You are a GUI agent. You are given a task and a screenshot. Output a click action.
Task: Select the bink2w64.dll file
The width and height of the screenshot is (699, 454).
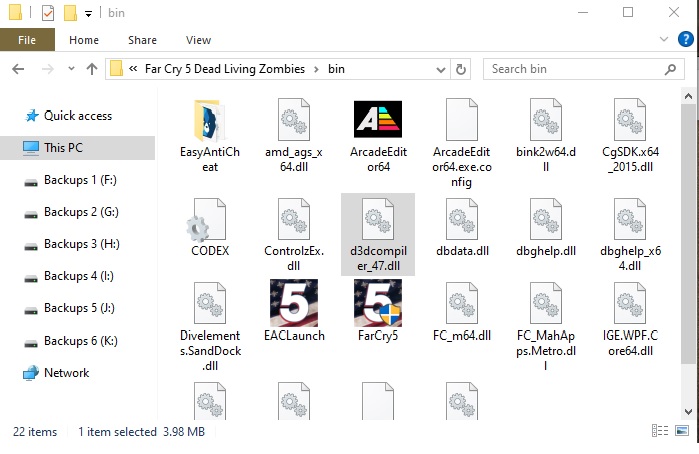546,136
